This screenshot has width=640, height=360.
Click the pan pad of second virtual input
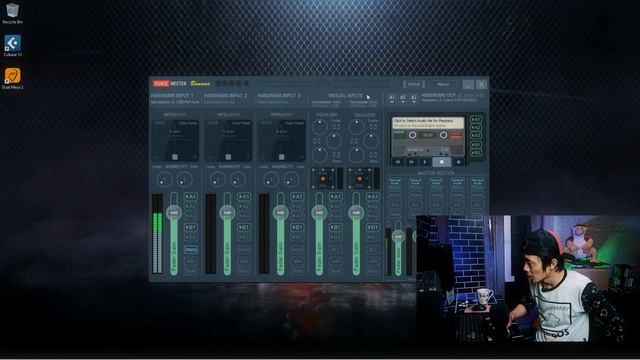point(360,178)
